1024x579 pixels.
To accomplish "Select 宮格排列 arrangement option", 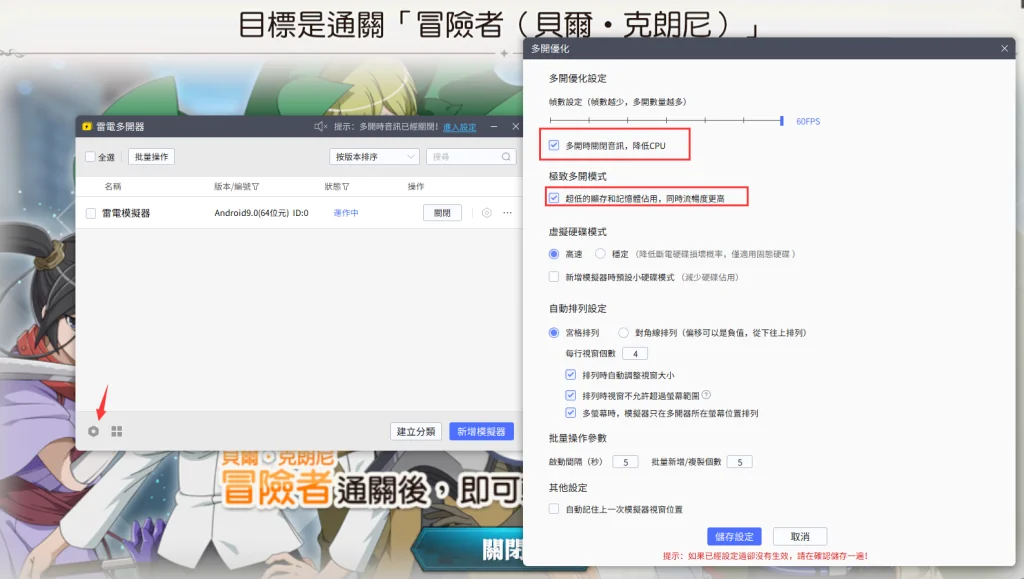I will (x=554, y=333).
